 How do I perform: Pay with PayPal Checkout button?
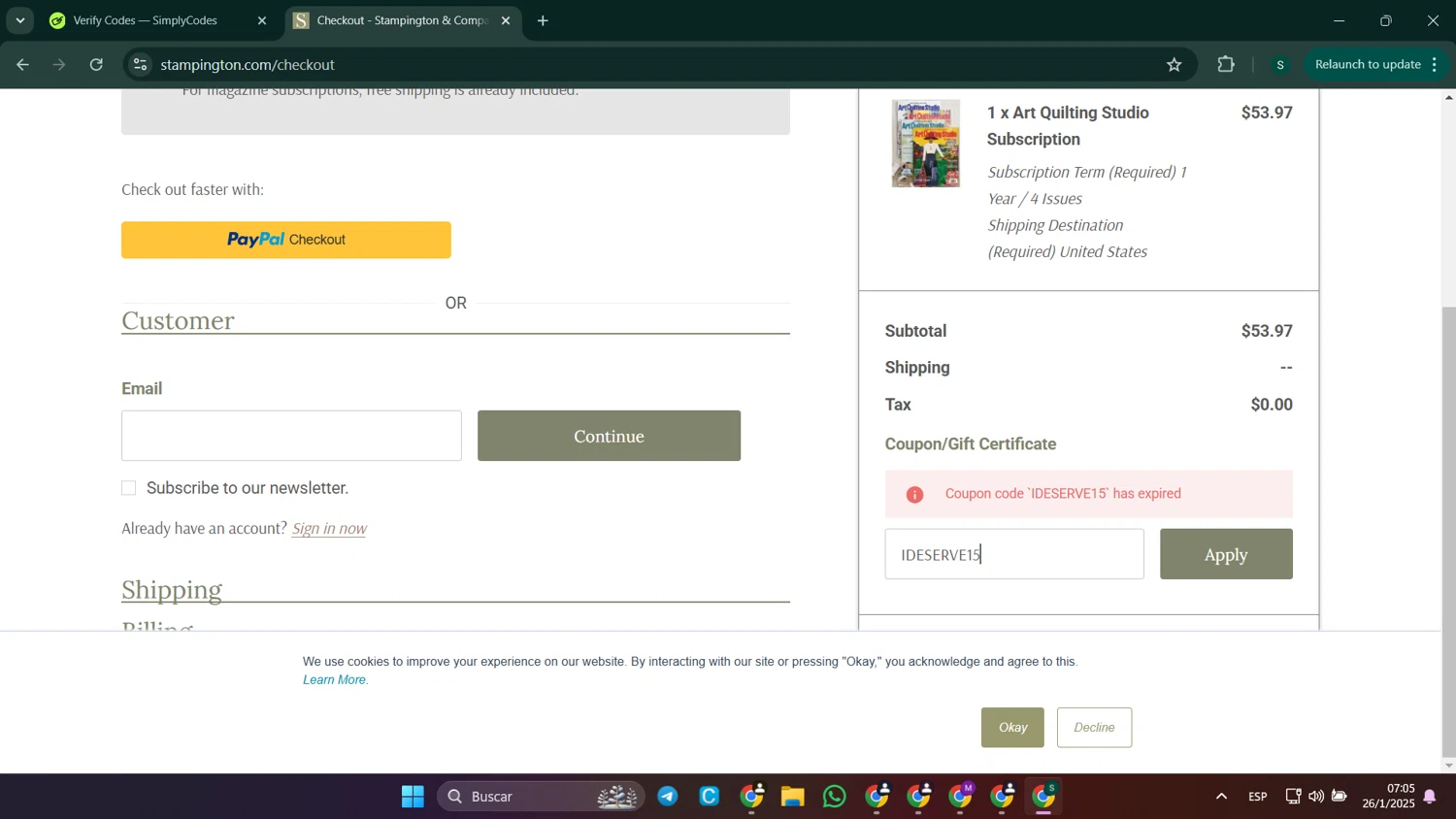285,240
